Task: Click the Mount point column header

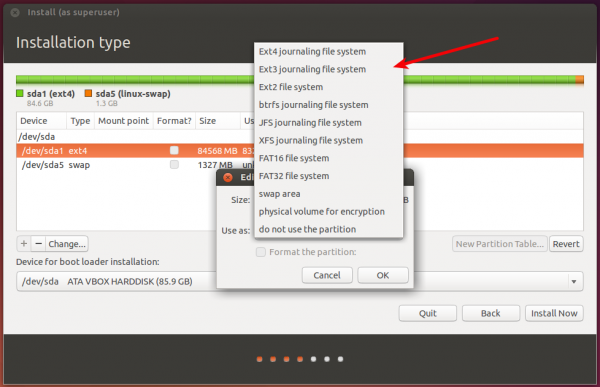Action: [123, 121]
